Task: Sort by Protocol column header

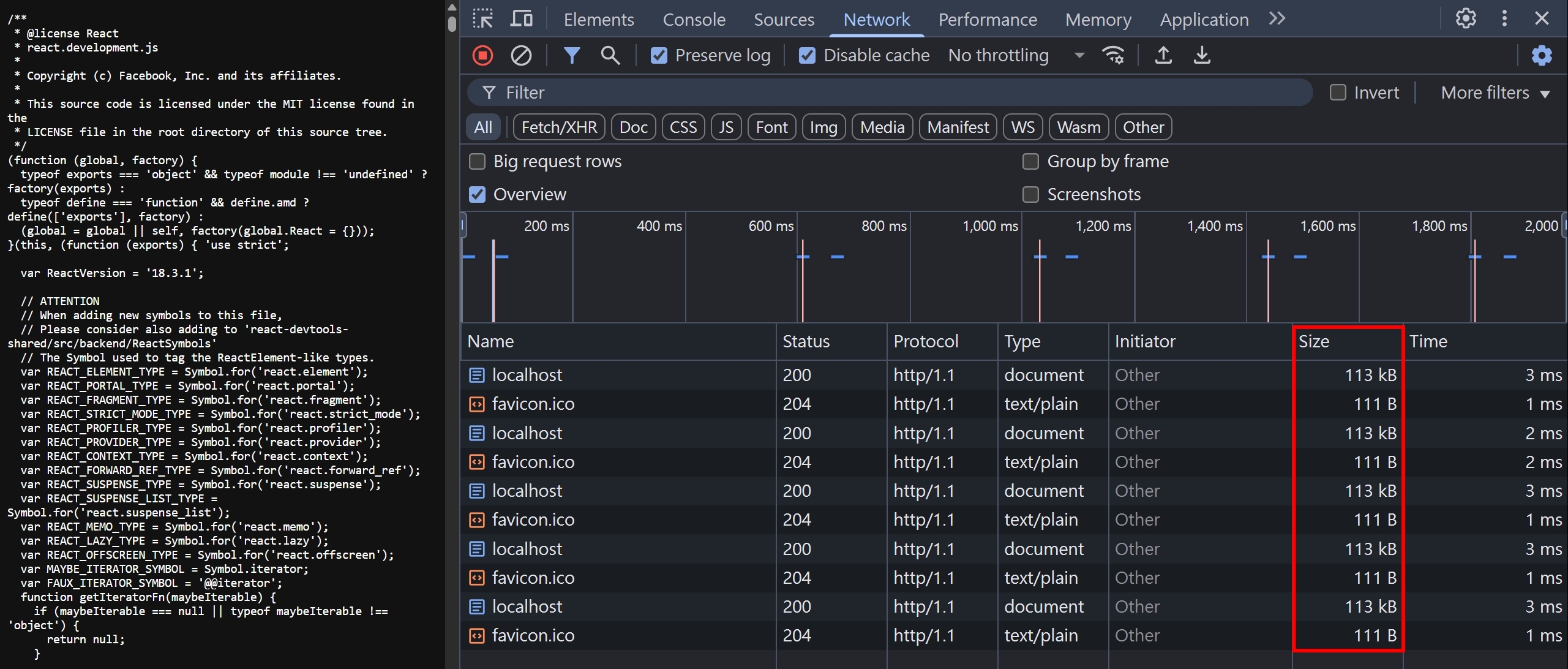Action: (x=942, y=342)
